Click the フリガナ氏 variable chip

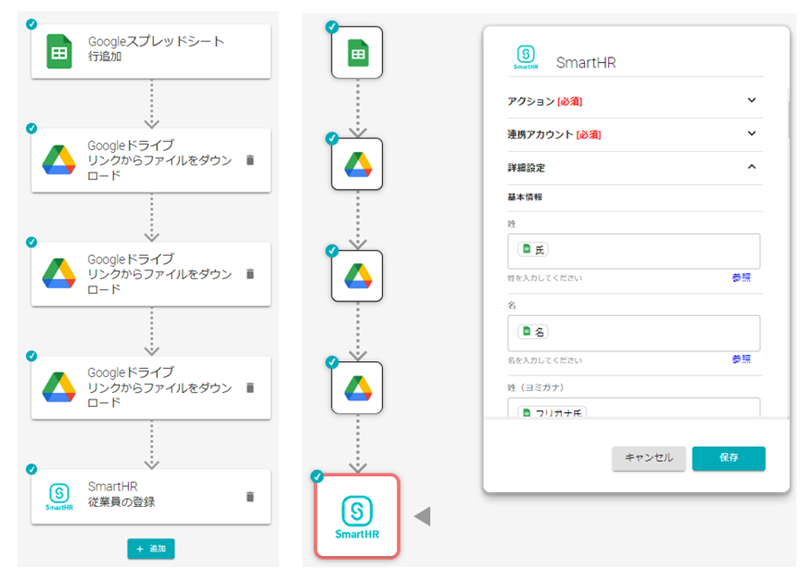coord(552,412)
